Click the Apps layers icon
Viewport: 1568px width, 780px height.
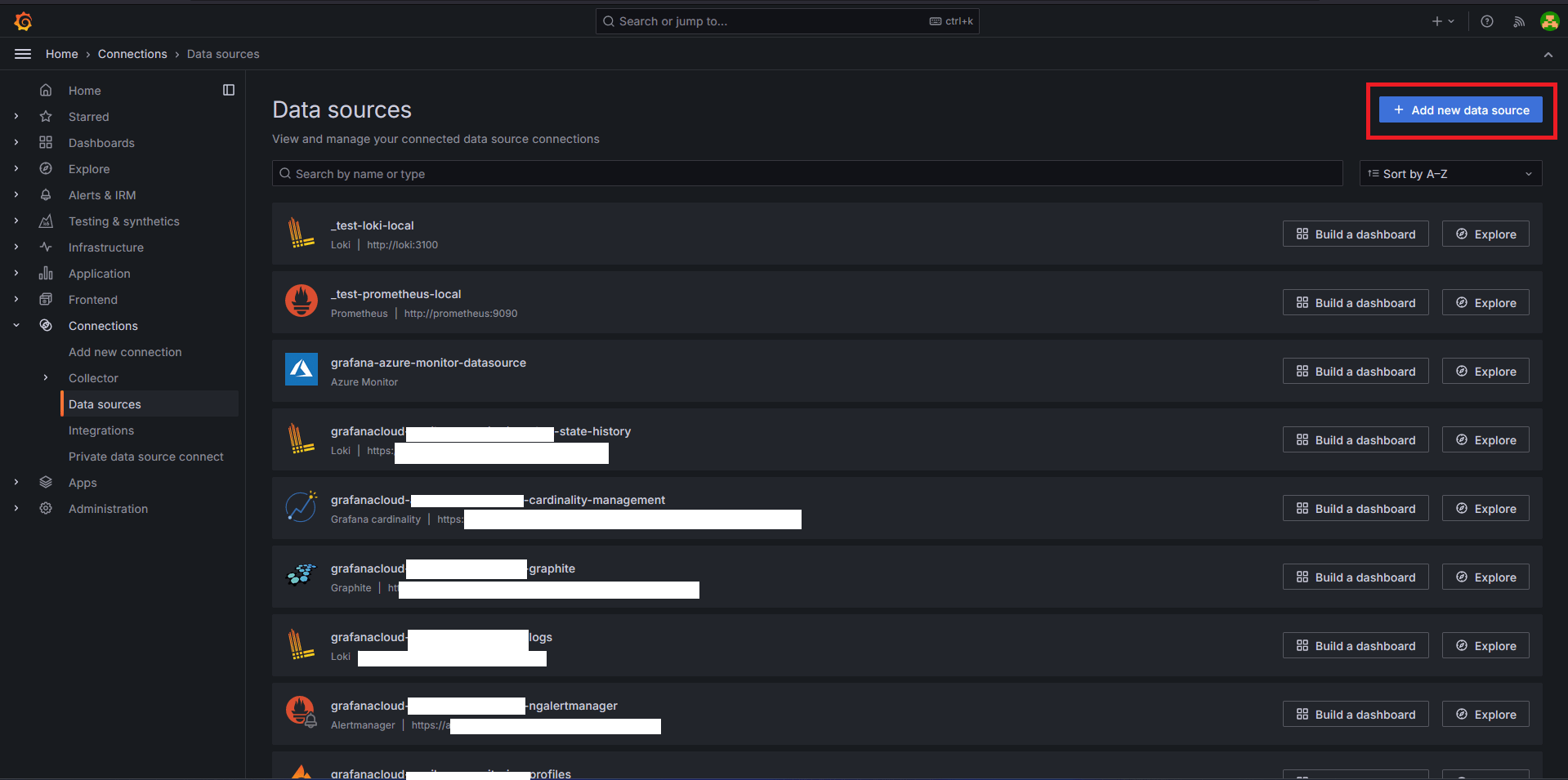[46, 482]
